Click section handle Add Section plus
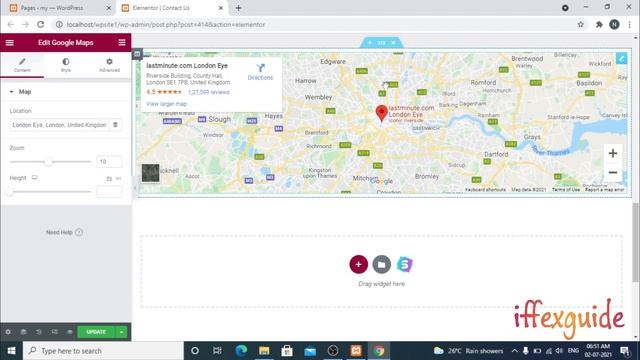The image size is (640, 360). pyautogui.click(x=370, y=42)
